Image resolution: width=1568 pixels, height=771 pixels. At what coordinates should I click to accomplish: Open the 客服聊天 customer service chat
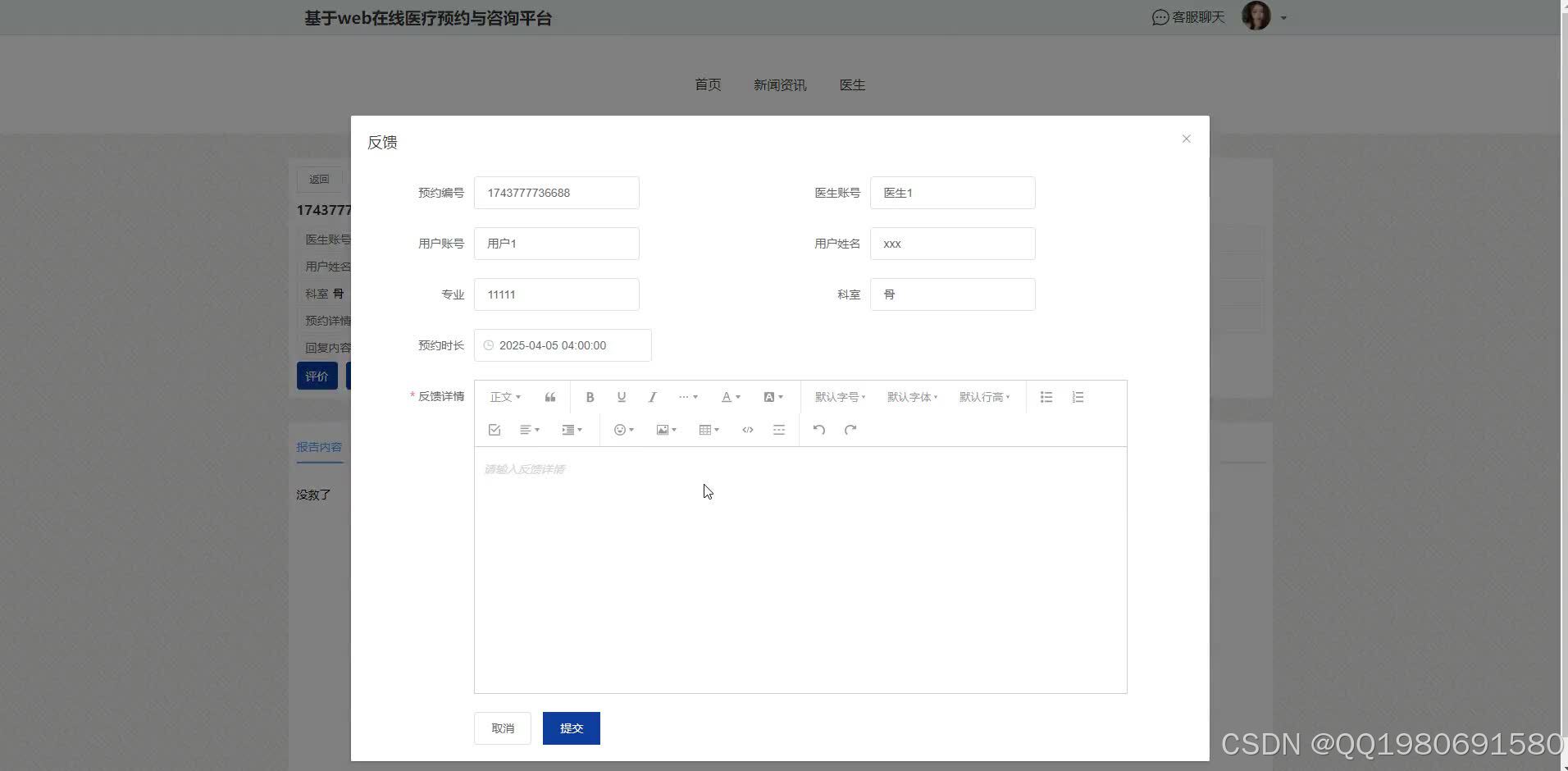[x=1187, y=16]
